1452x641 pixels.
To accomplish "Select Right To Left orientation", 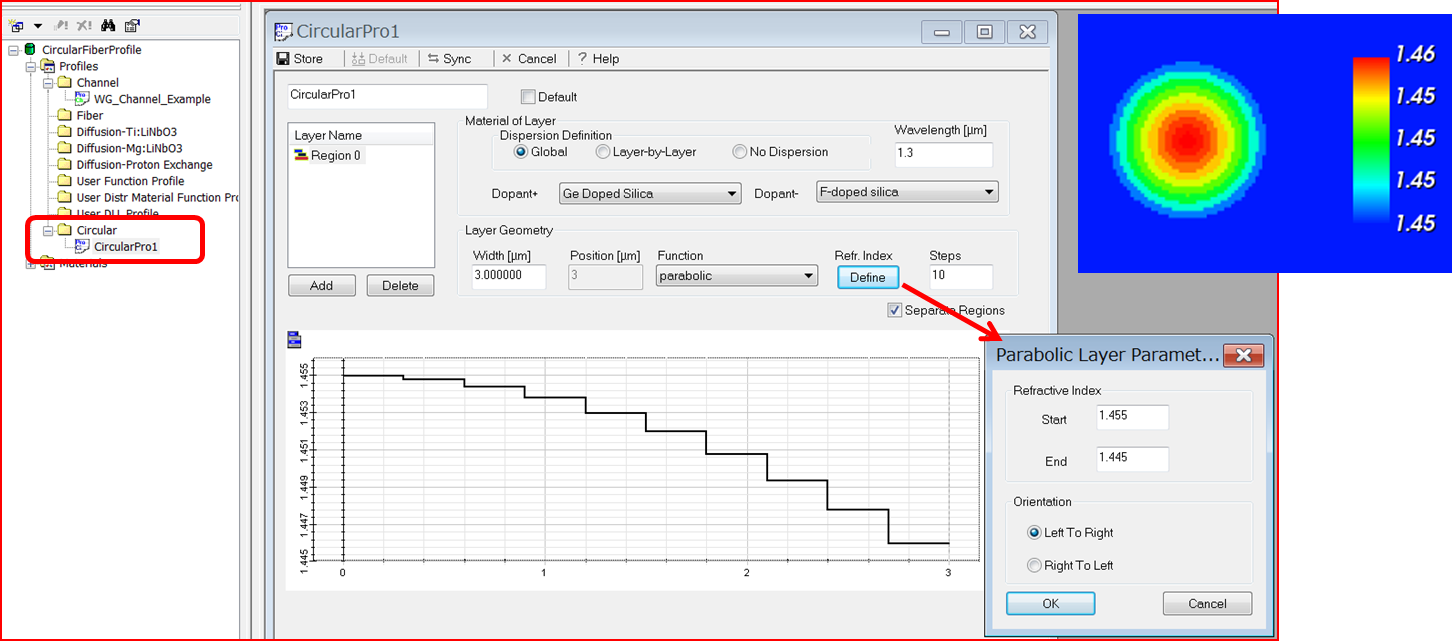I will [1035, 565].
